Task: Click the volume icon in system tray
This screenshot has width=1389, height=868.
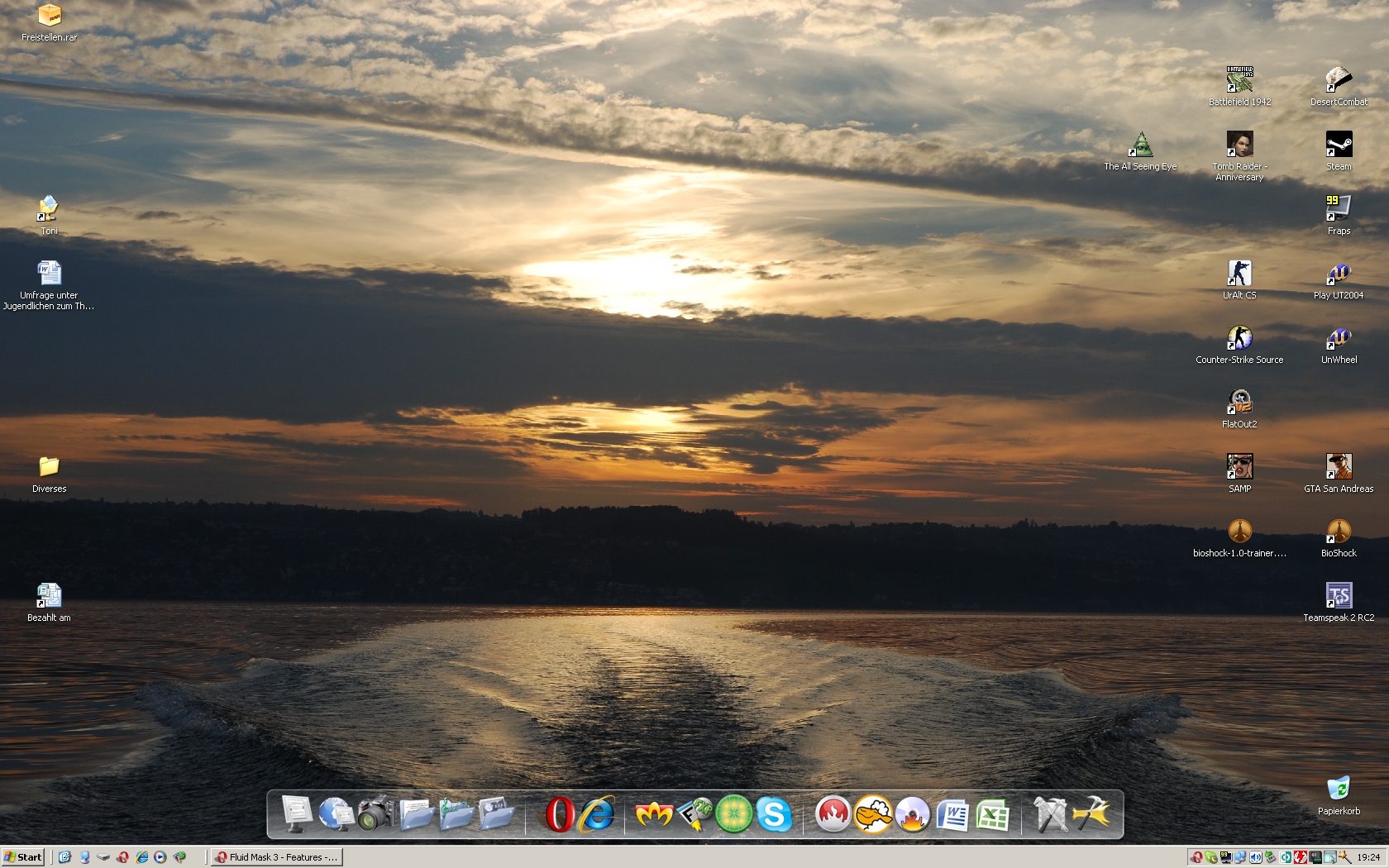Action: click(x=1256, y=857)
